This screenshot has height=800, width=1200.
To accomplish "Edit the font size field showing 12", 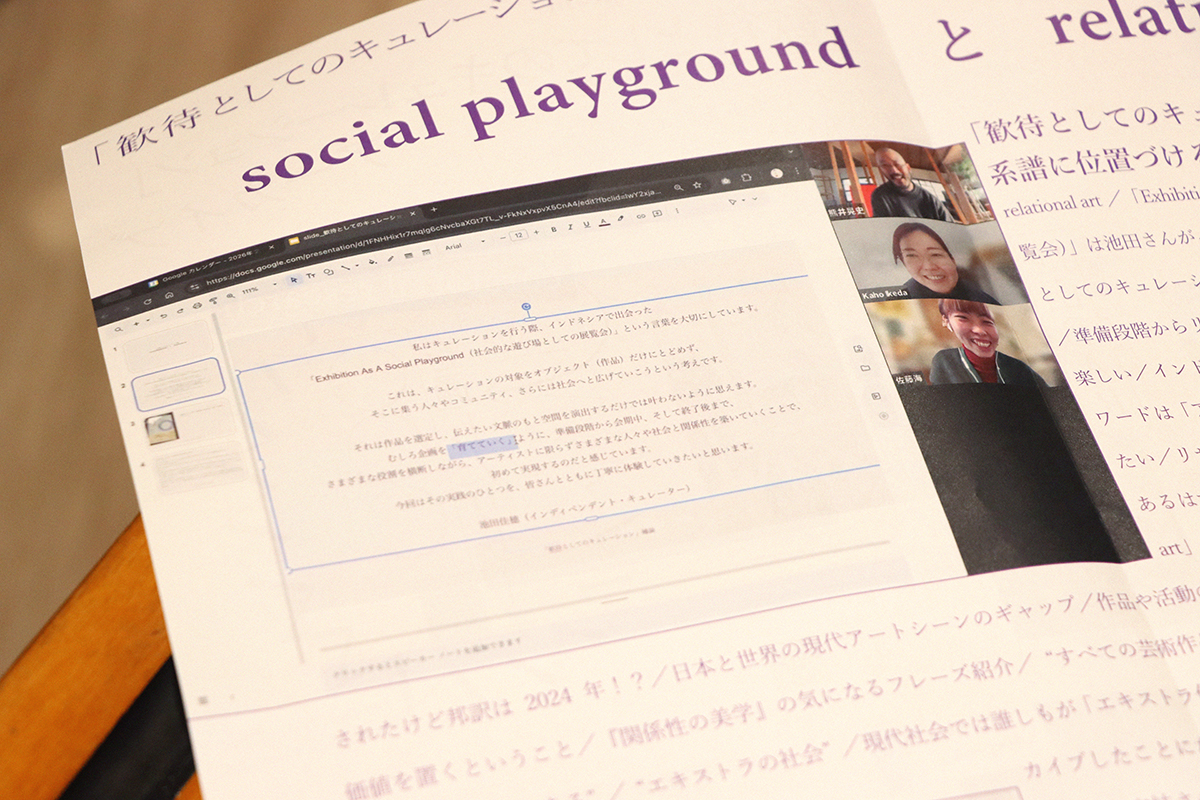I will click(x=519, y=235).
